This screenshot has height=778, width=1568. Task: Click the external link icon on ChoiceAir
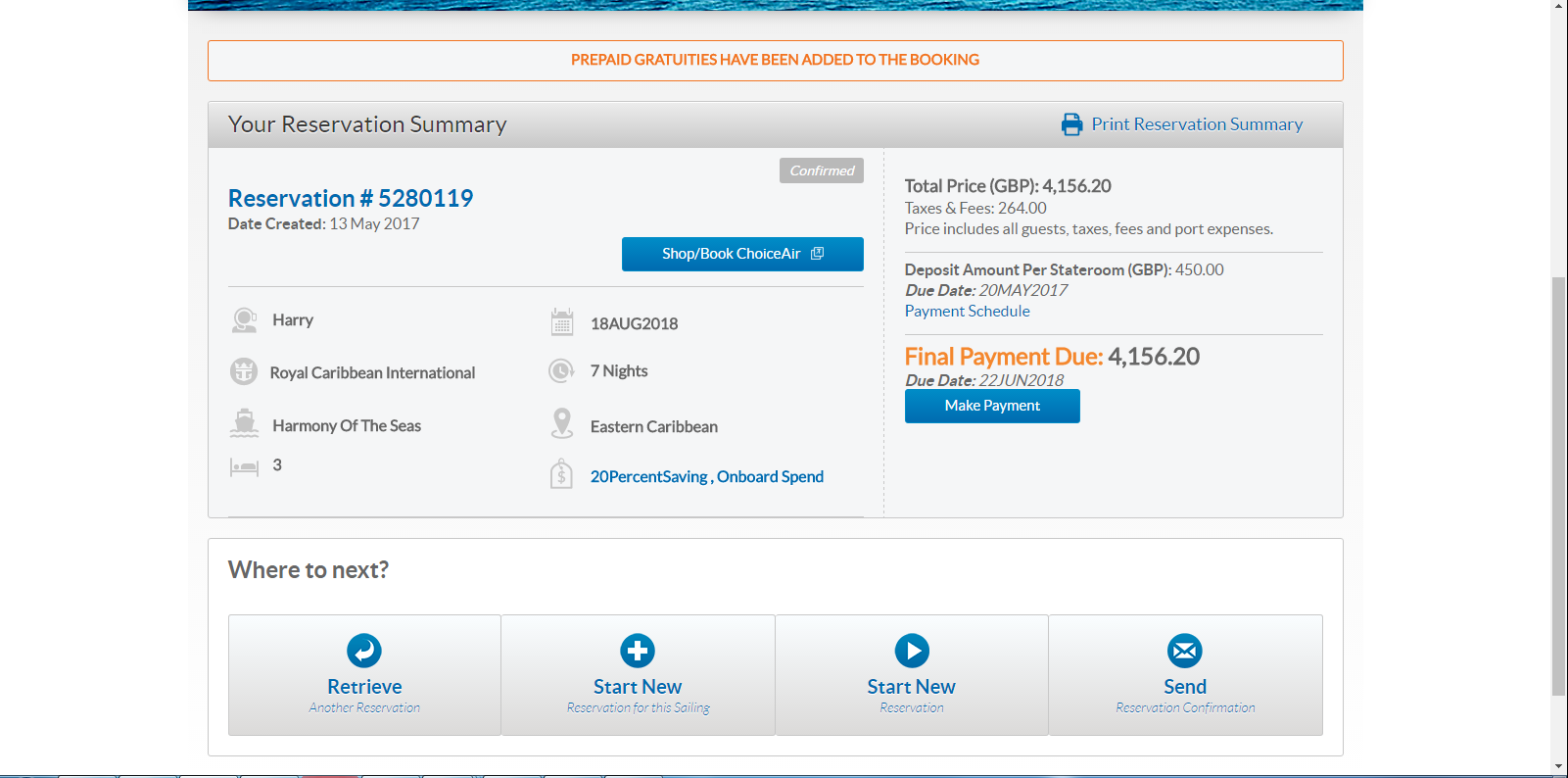pyautogui.click(x=818, y=254)
